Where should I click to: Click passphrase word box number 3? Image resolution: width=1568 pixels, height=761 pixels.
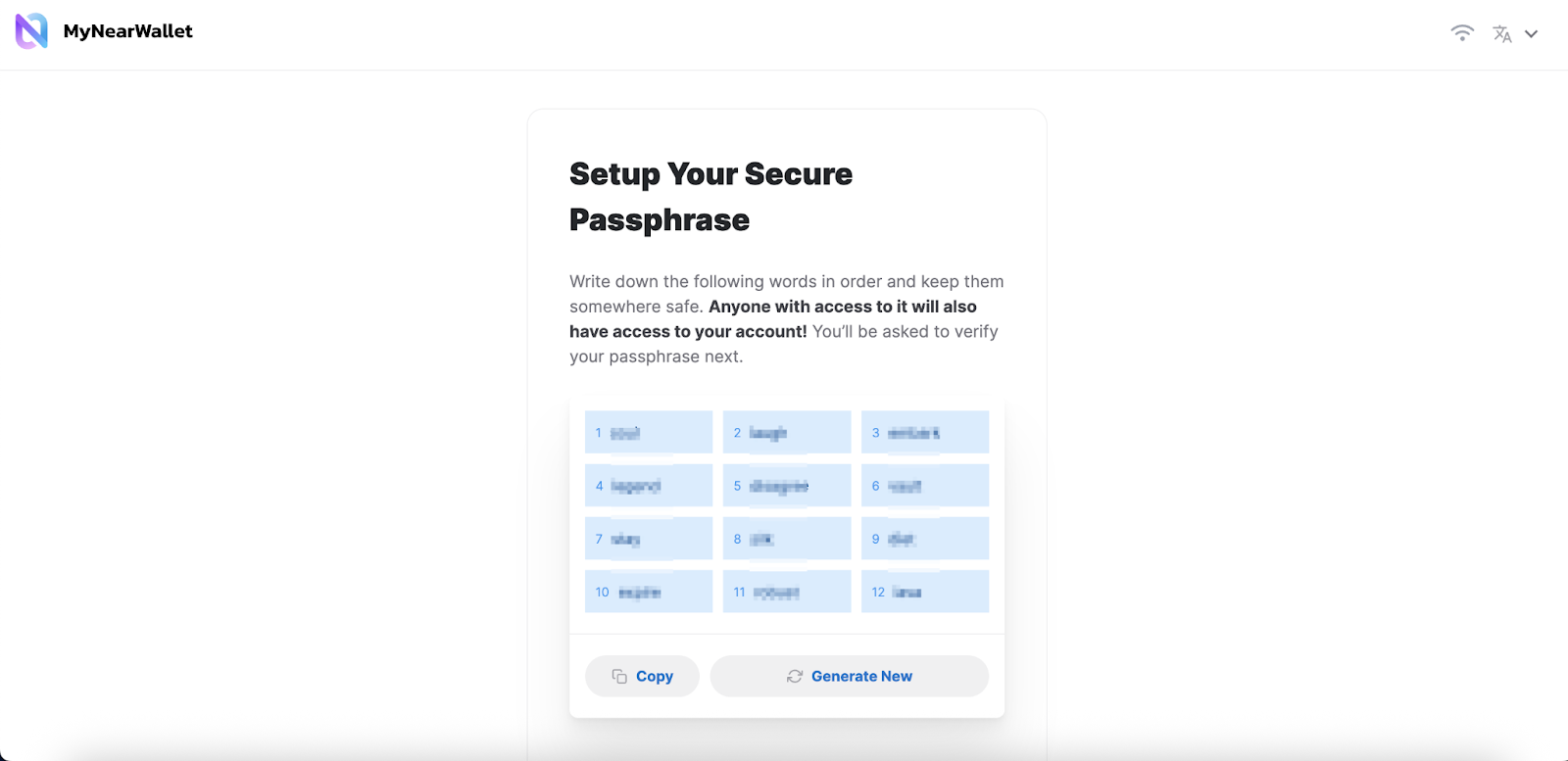tap(925, 432)
